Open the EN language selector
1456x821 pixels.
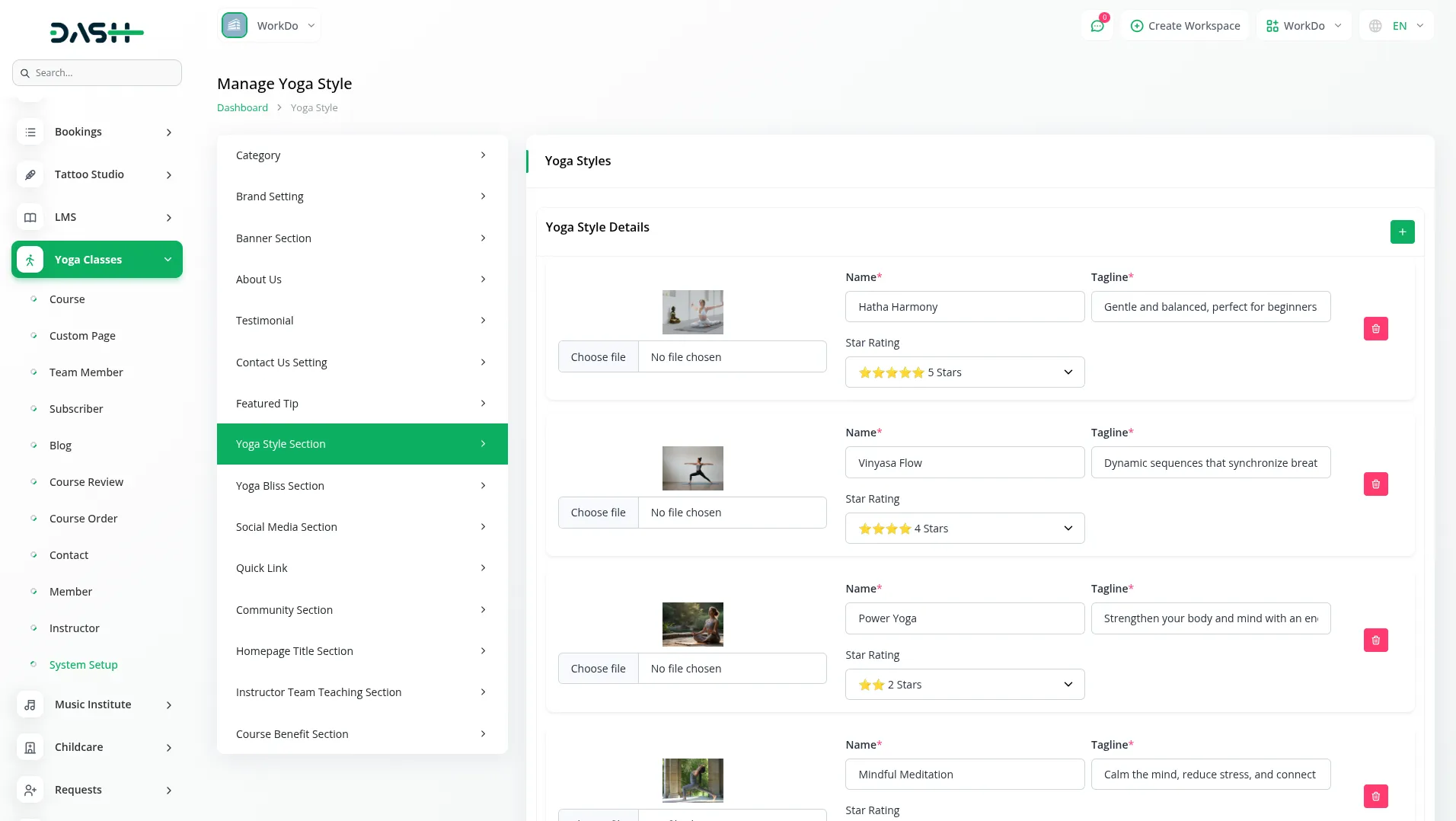click(x=1397, y=26)
